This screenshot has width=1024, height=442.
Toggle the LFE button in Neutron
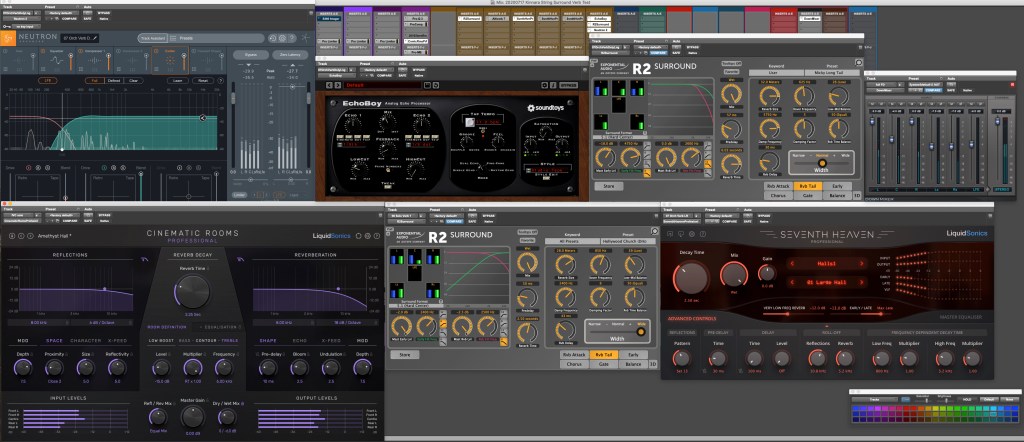click(x=46, y=80)
